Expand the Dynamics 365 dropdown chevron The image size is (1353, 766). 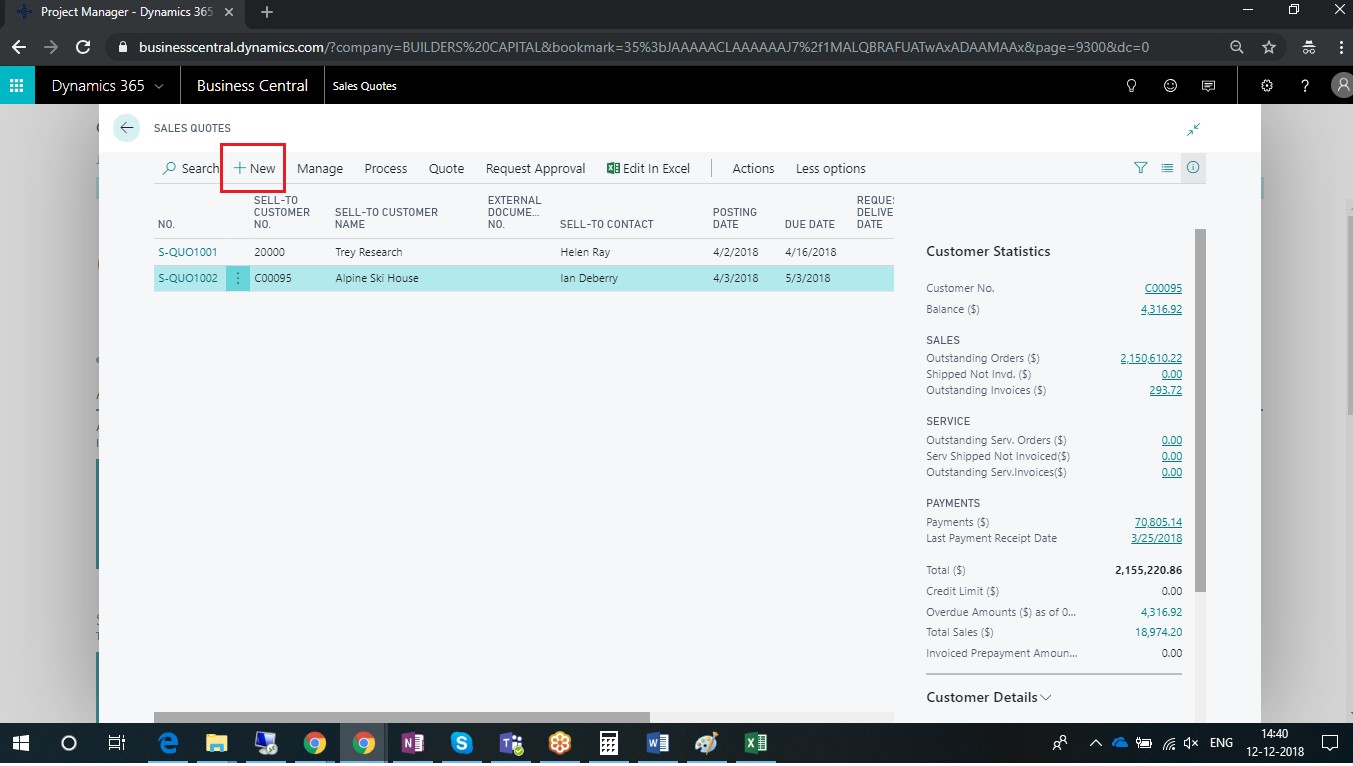[159, 86]
